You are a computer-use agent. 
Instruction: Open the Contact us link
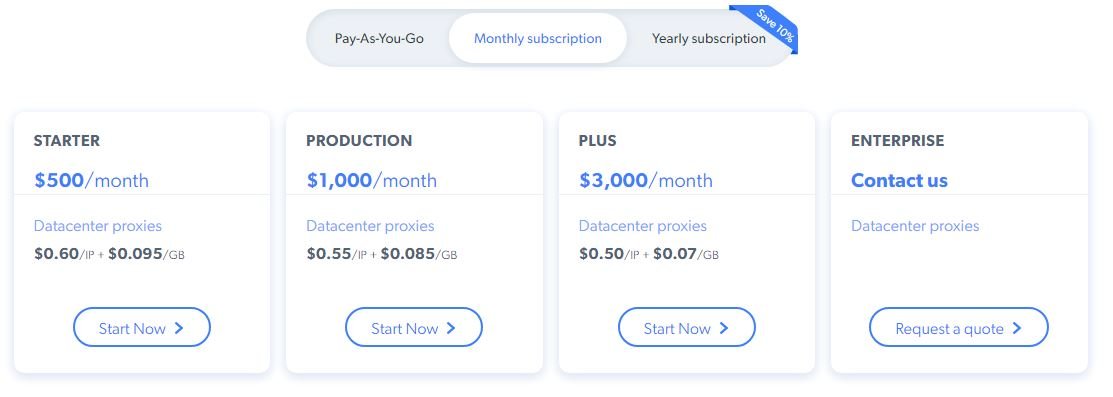(x=899, y=180)
